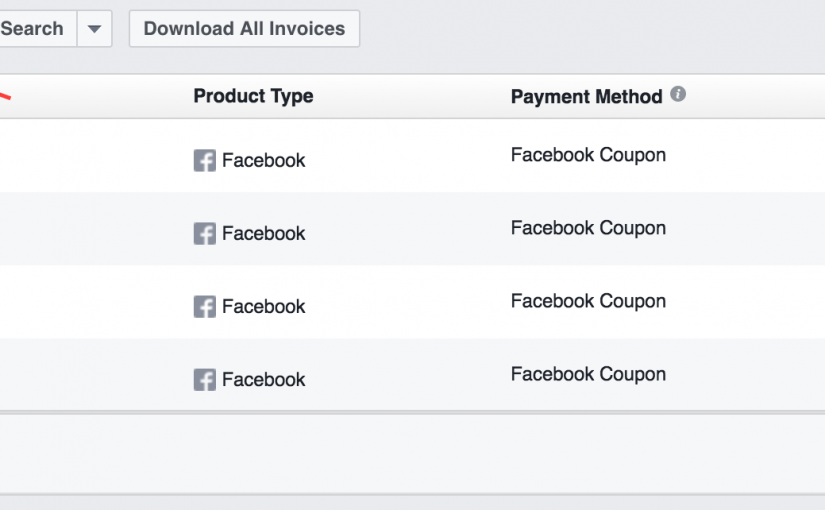Sort by Product Type column header
Screen dimensions: 825x510
(253, 96)
